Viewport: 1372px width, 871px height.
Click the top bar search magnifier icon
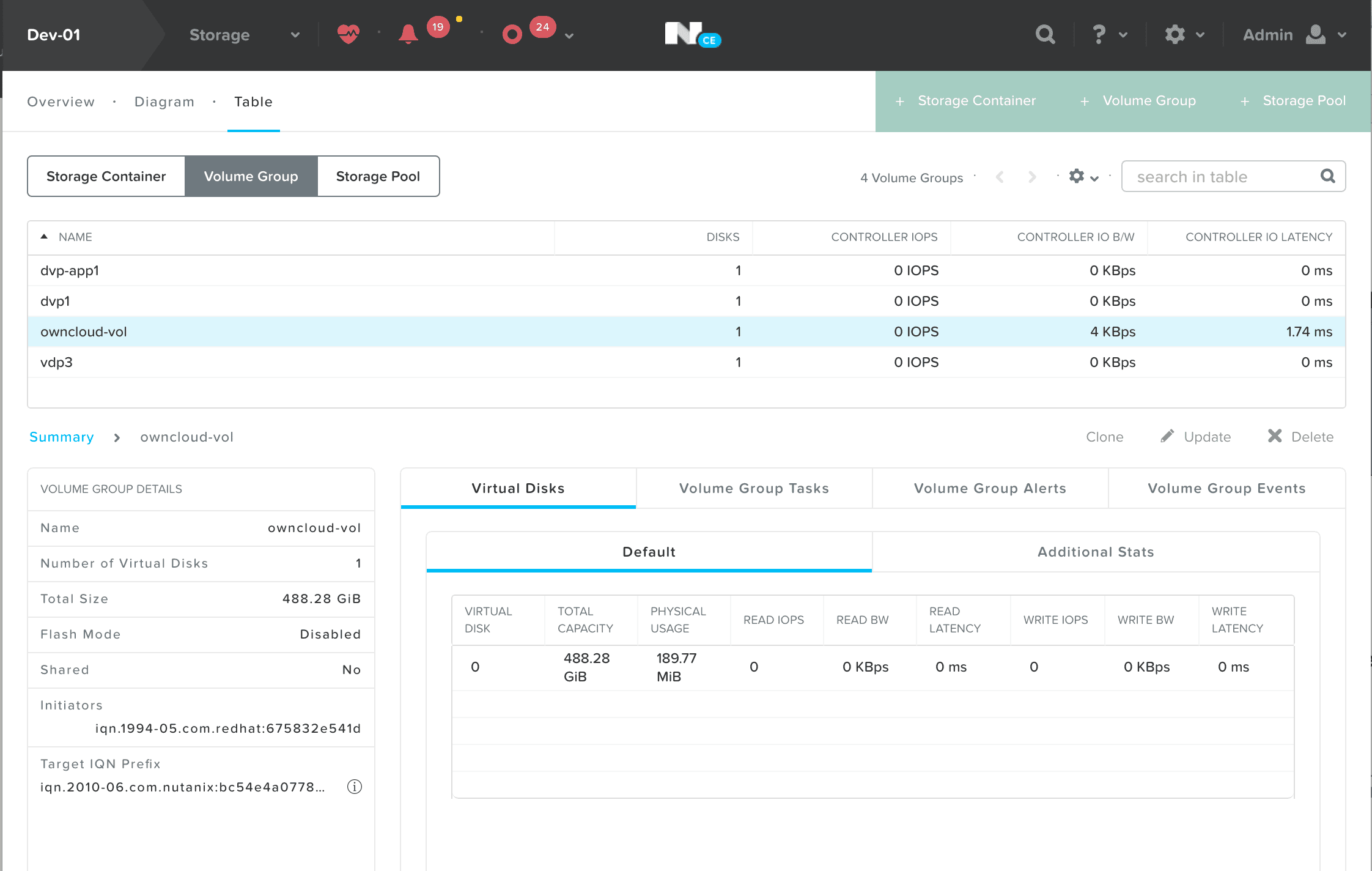(x=1046, y=35)
